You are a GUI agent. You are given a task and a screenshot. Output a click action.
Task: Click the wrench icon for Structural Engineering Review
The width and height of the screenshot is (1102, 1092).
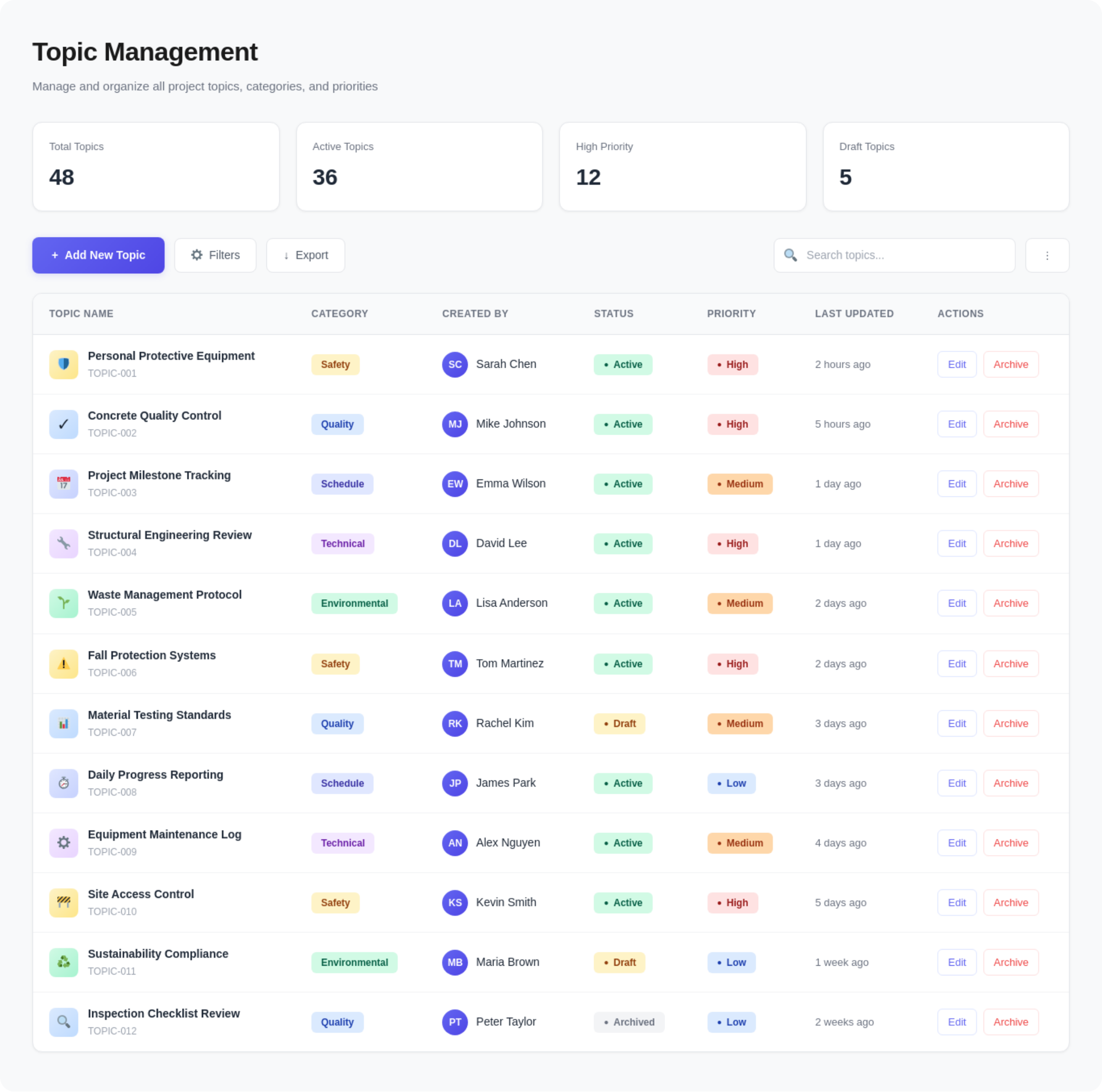point(63,544)
